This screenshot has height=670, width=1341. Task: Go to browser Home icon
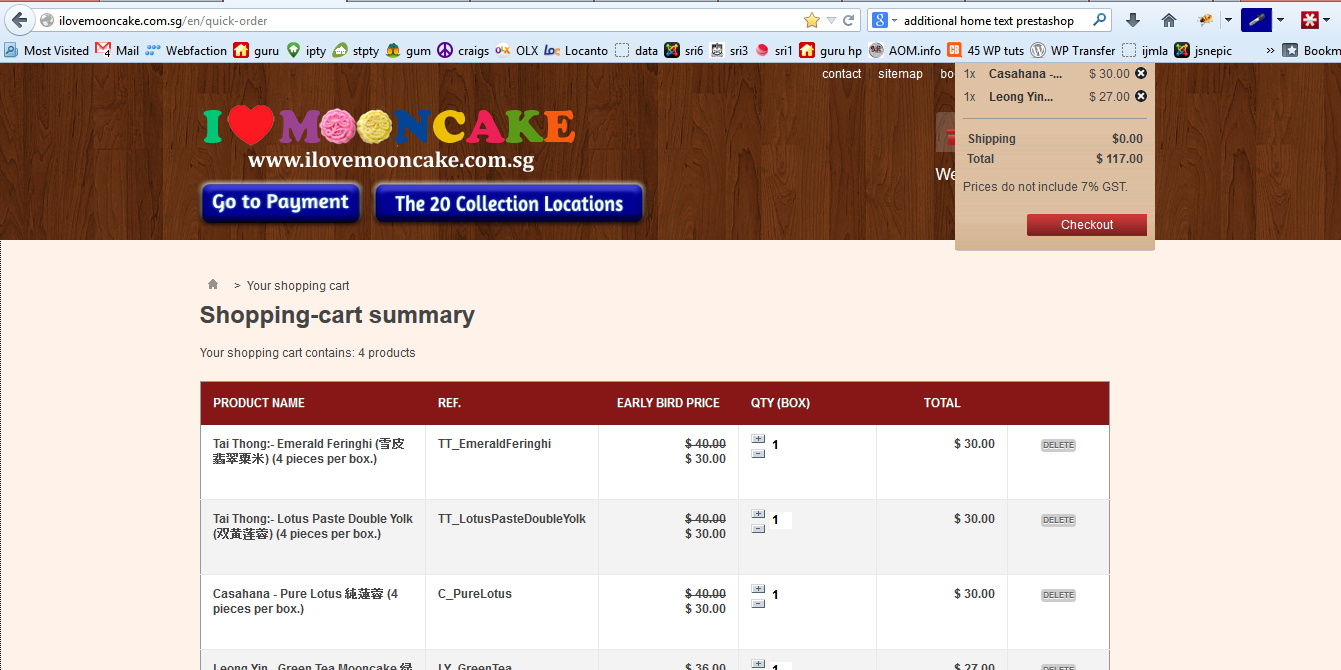point(1168,20)
